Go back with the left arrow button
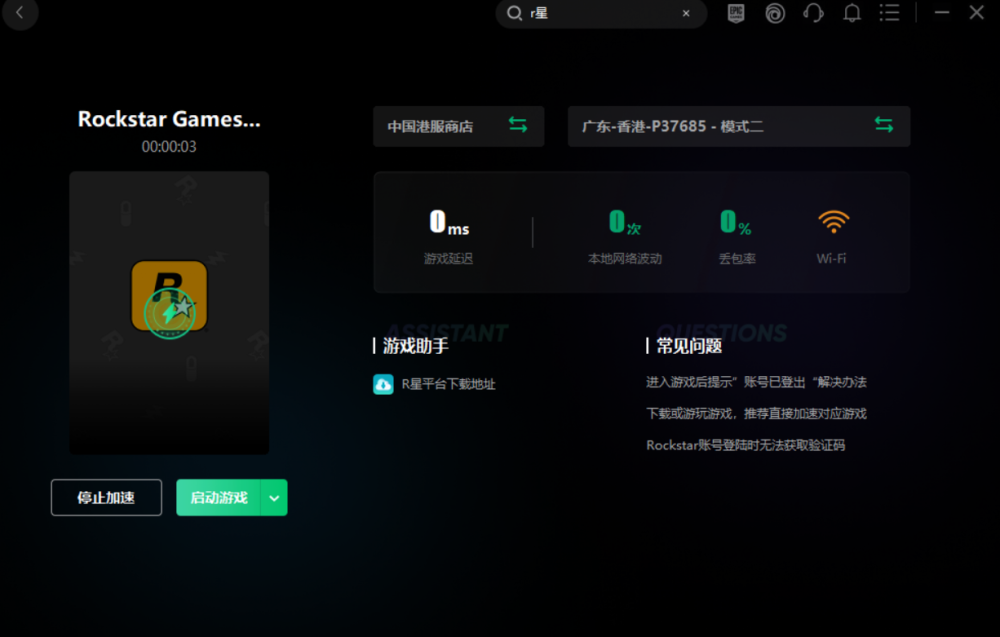The height and width of the screenshot is (637, 1000). (20, 13)
